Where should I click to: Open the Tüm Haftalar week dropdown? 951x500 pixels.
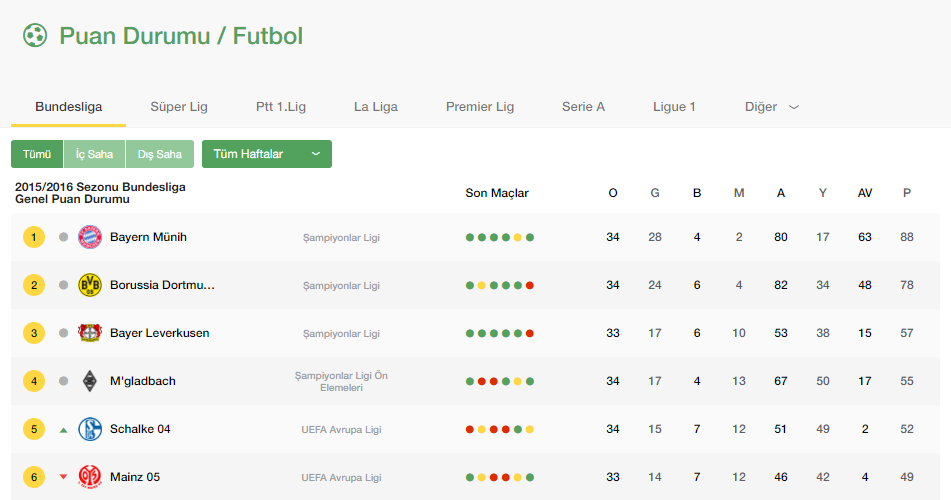[267, 154]
